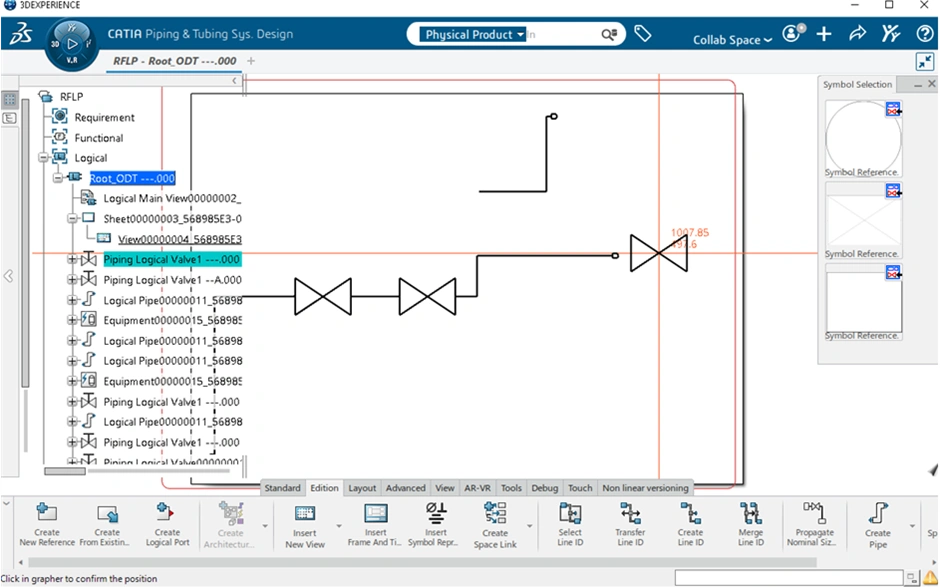Expand the highlighted Piping Logical Valve1 node

[x=72, y=260]
